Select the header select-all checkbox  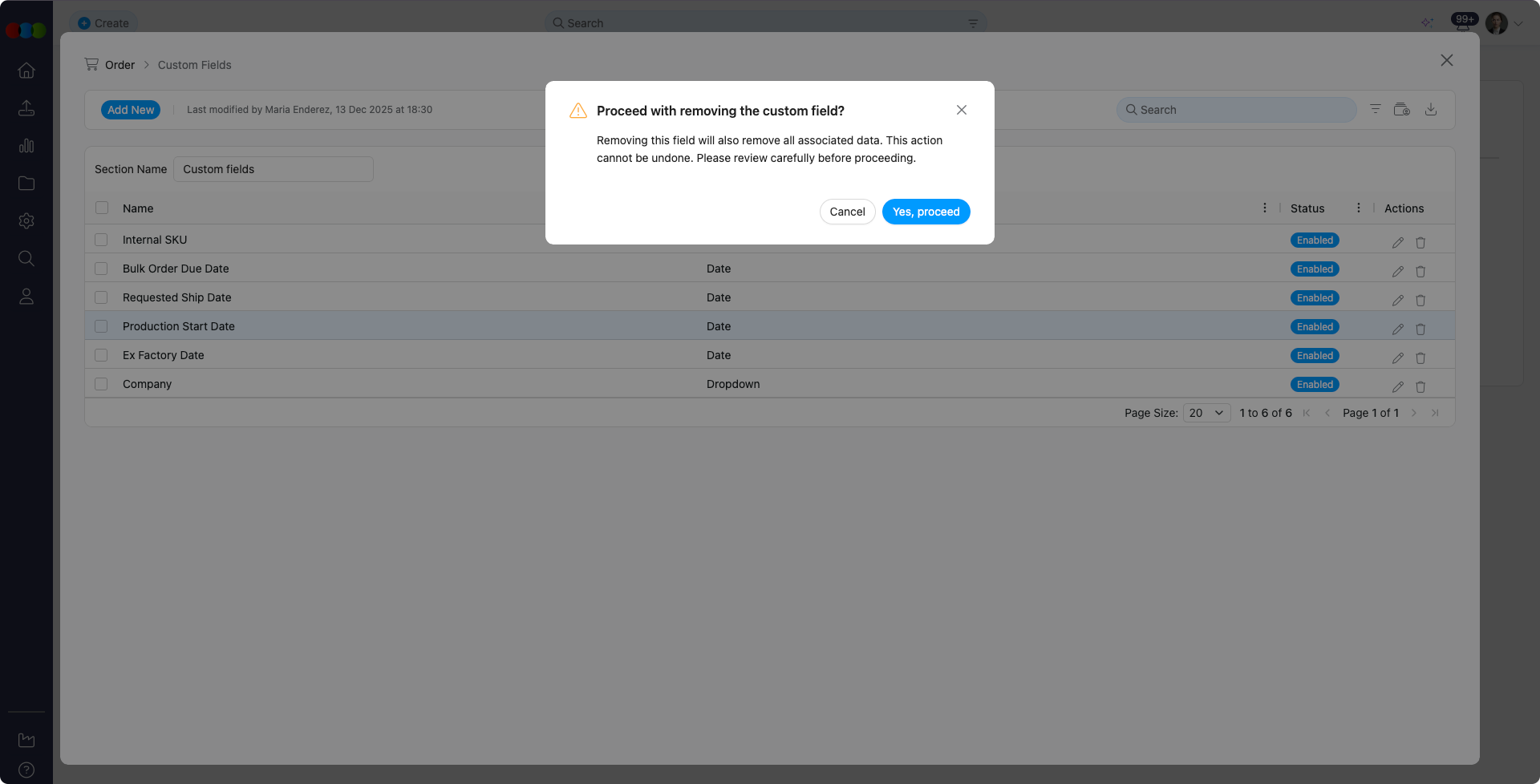[x=101, y=208]
